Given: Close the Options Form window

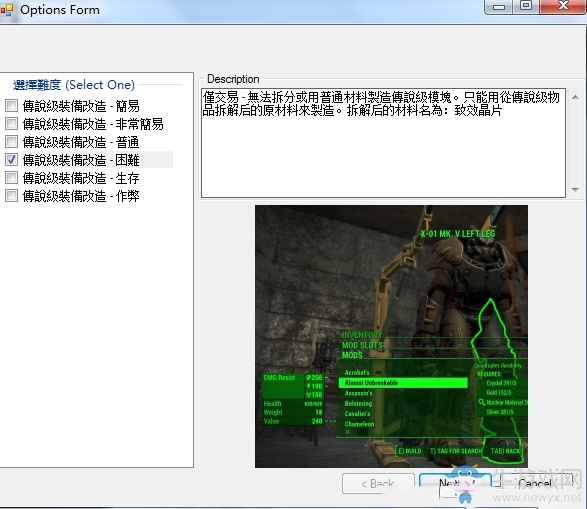Looking at the screenshot, I should point(563,6).
